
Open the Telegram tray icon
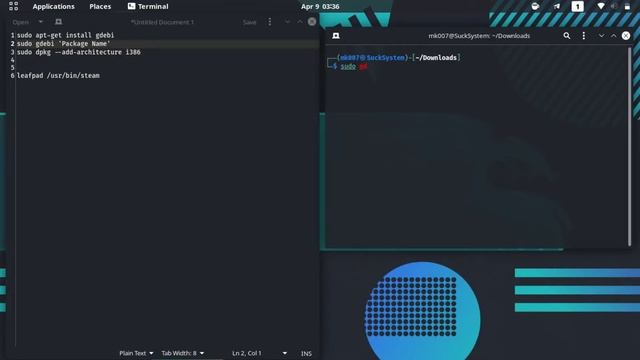557,6
